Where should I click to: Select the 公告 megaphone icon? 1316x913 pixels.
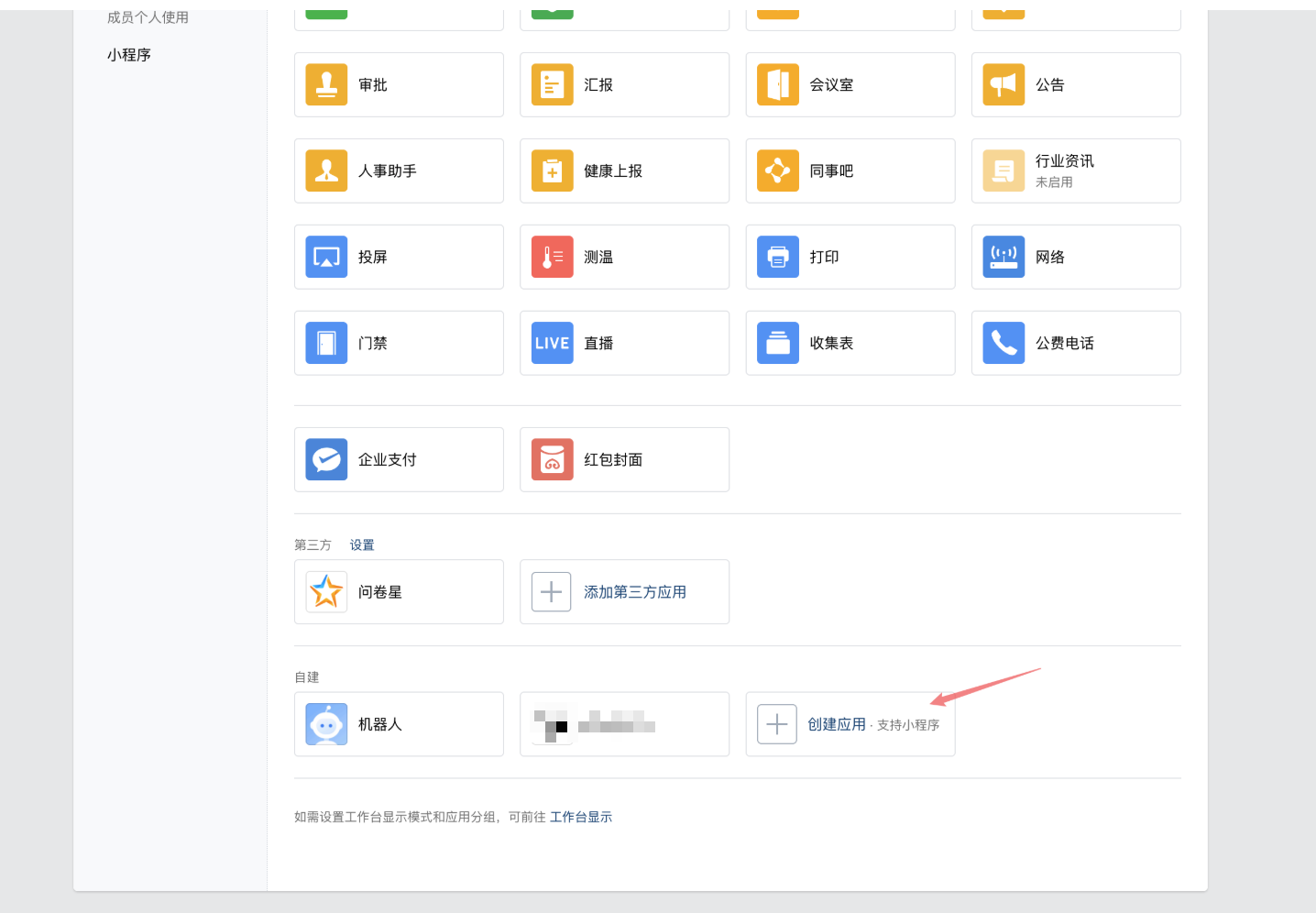(1003, 85)
